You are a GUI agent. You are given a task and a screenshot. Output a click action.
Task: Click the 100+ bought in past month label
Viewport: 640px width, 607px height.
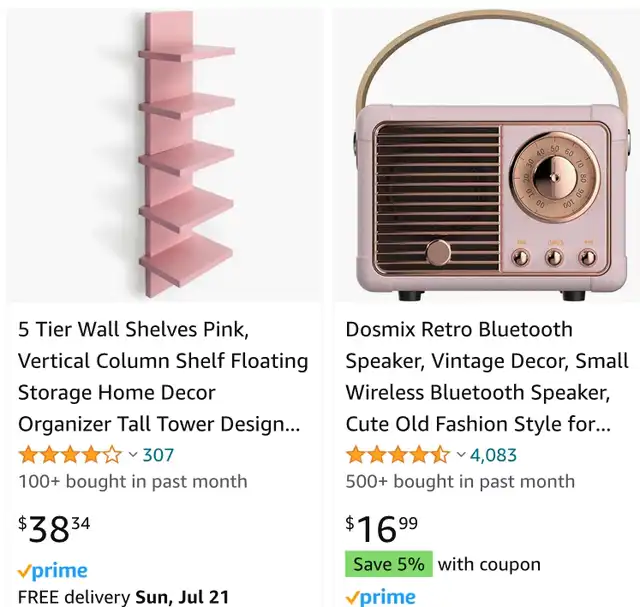(133, 482)
